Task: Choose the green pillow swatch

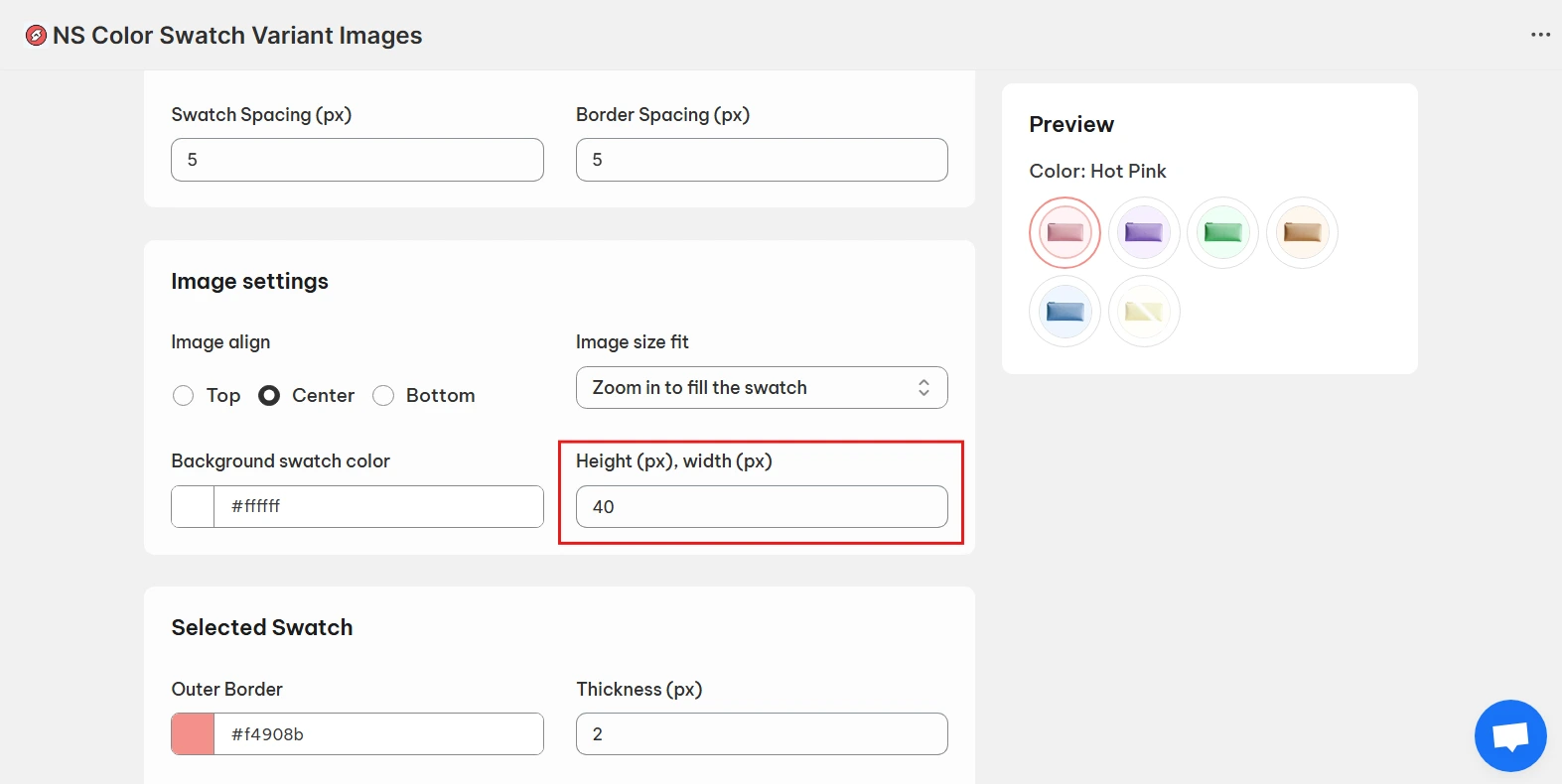Action: pos(1222,232)
